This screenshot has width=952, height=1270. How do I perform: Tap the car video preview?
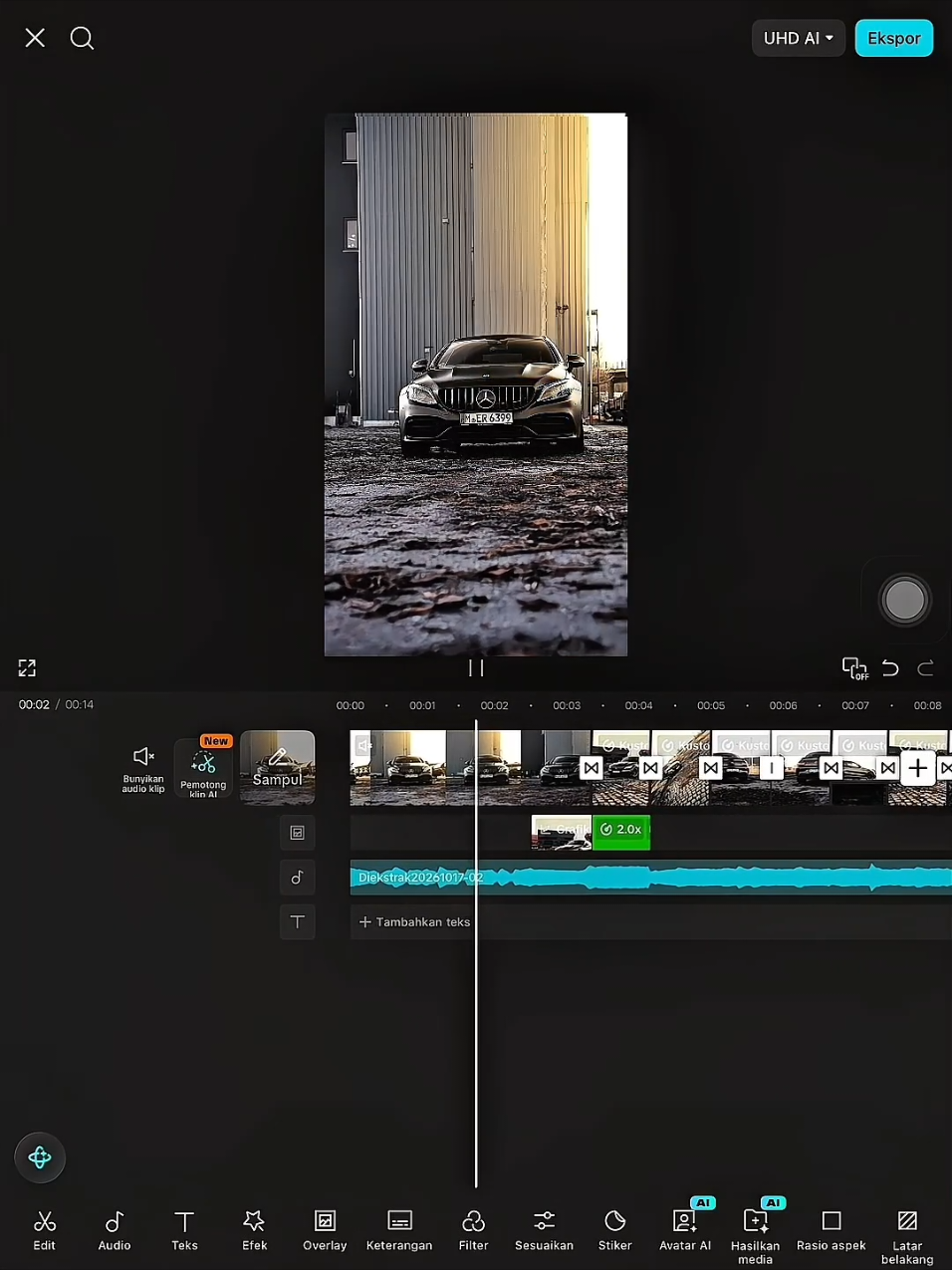(476, 384)
